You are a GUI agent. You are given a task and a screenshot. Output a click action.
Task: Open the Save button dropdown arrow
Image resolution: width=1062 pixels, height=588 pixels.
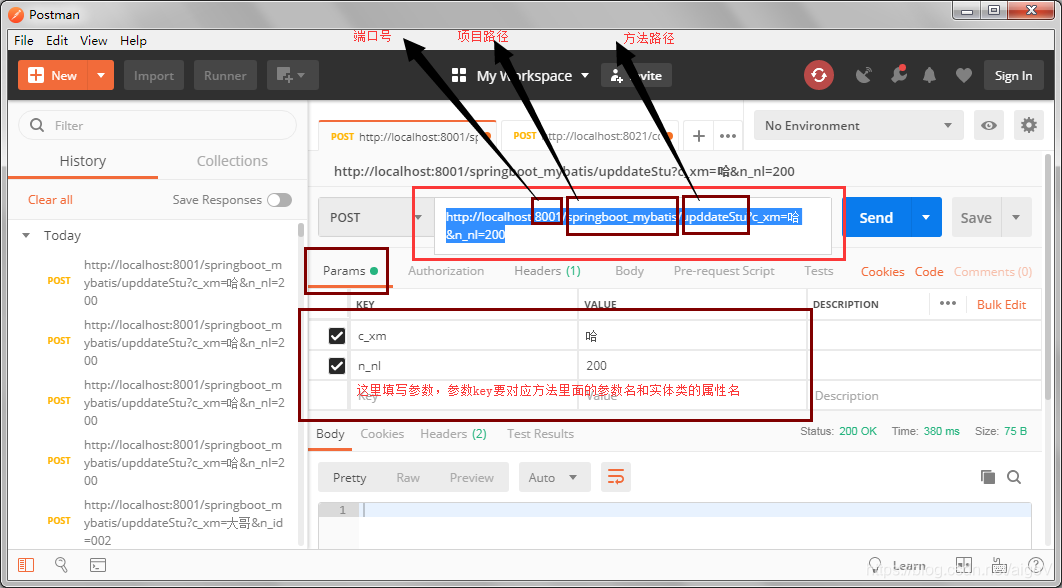point(1015,217)
